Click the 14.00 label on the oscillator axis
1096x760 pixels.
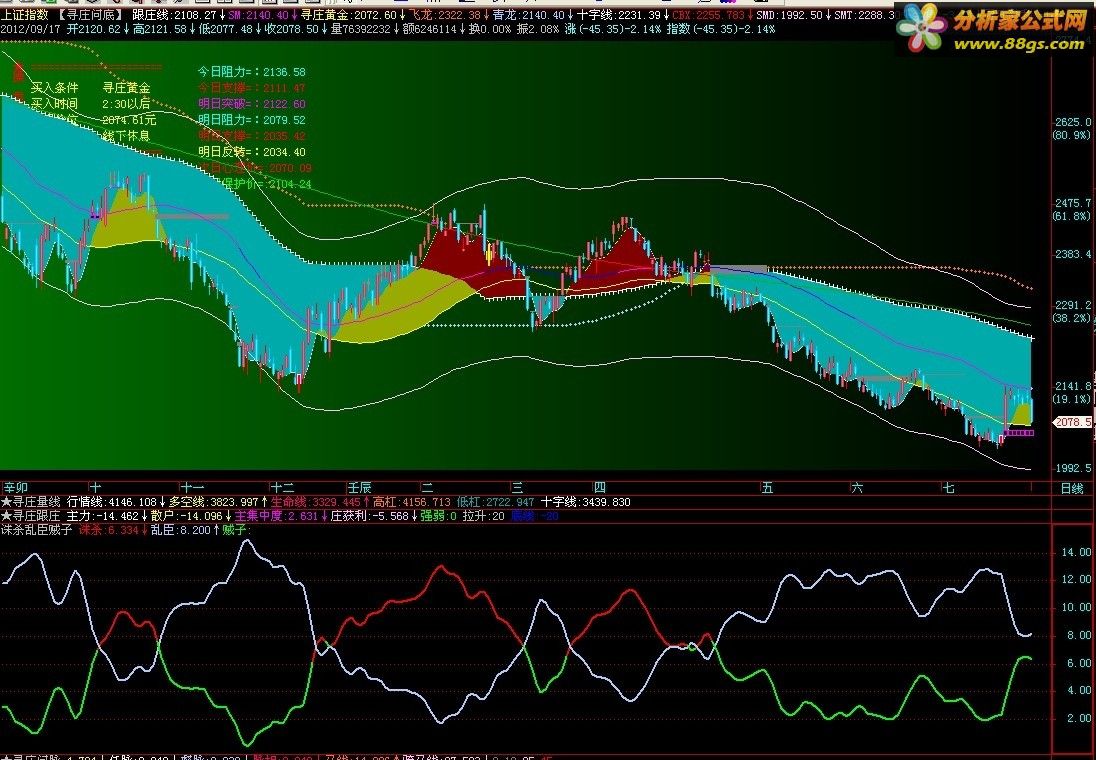click(x=1076, y=552)
